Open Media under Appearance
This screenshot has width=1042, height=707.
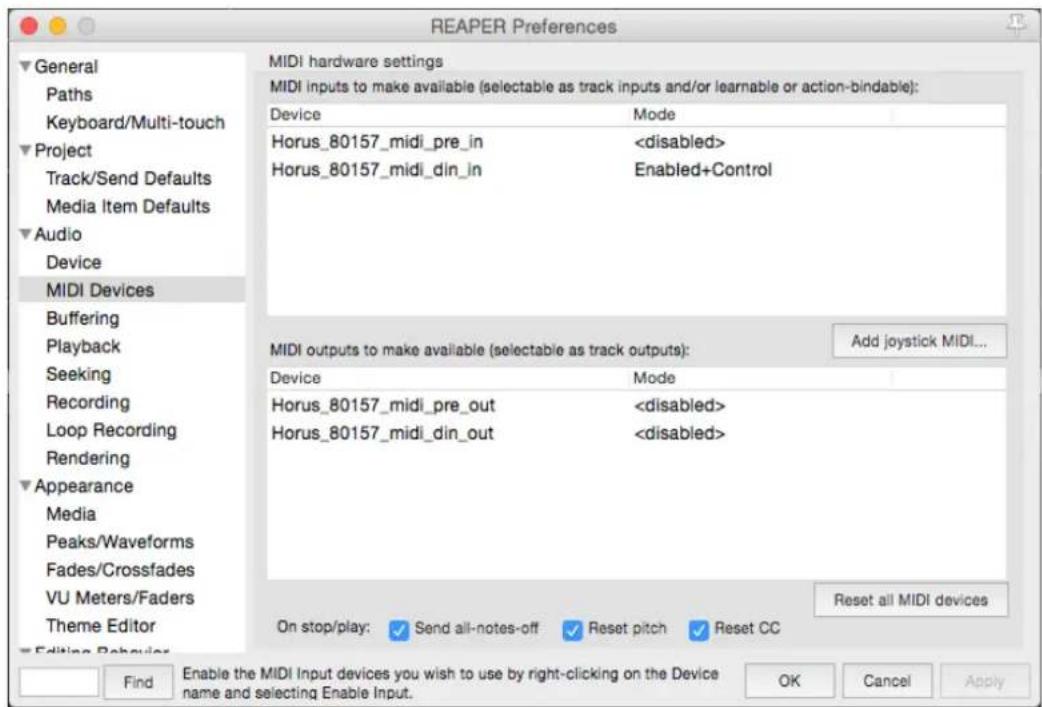(70, 514)
